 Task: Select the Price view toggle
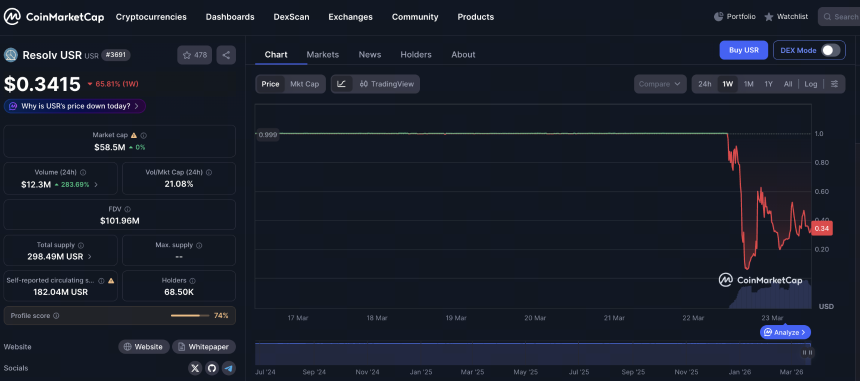coord(270,84)
